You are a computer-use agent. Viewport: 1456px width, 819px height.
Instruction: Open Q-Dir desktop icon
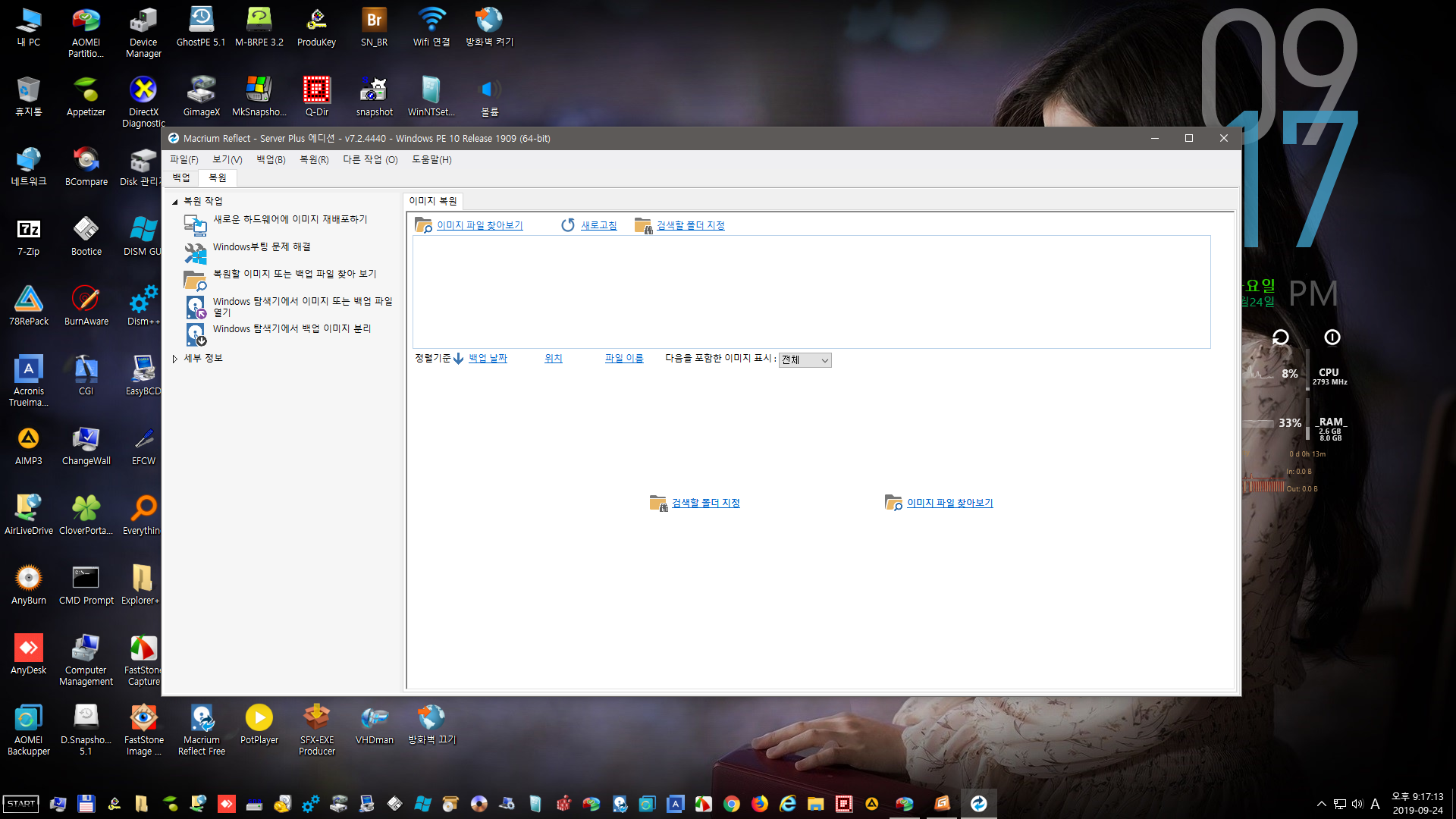click(316, 96)
